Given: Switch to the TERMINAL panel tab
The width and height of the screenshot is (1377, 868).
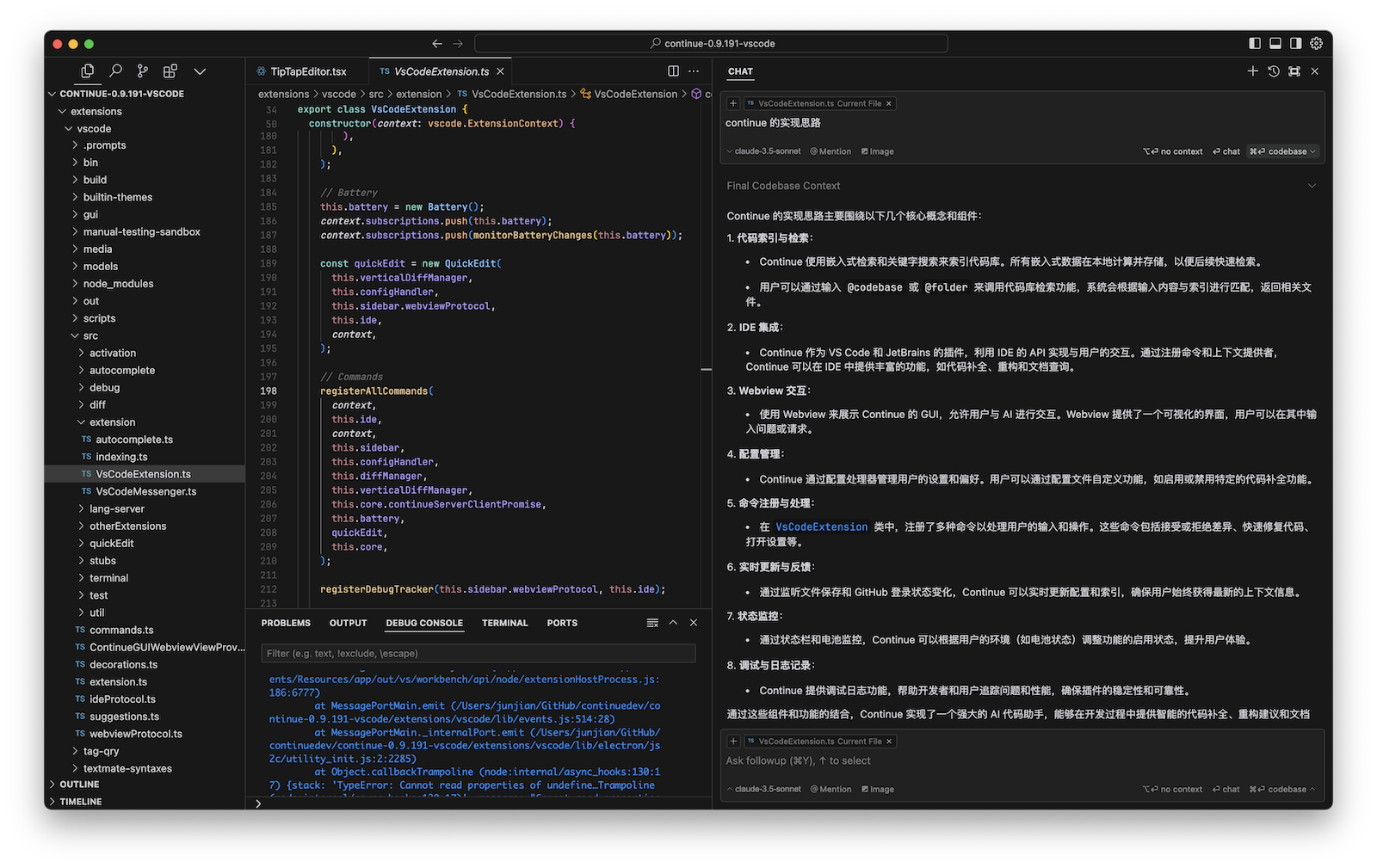Looking at the screenshot, I should pos(504,623).
